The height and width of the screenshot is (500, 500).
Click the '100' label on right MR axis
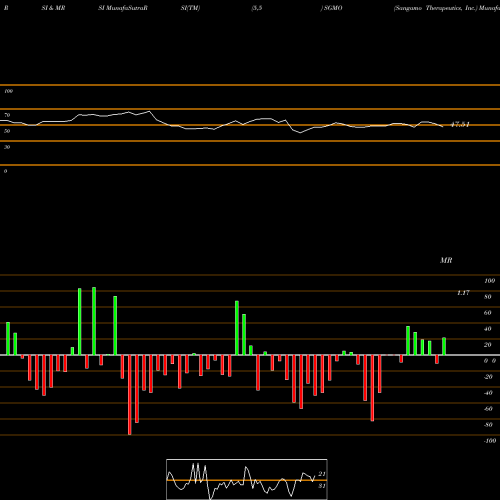click(489, 281)
